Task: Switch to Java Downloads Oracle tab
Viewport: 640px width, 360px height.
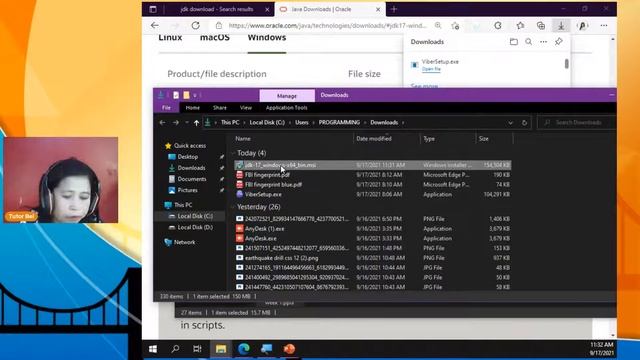Action: 321,9
